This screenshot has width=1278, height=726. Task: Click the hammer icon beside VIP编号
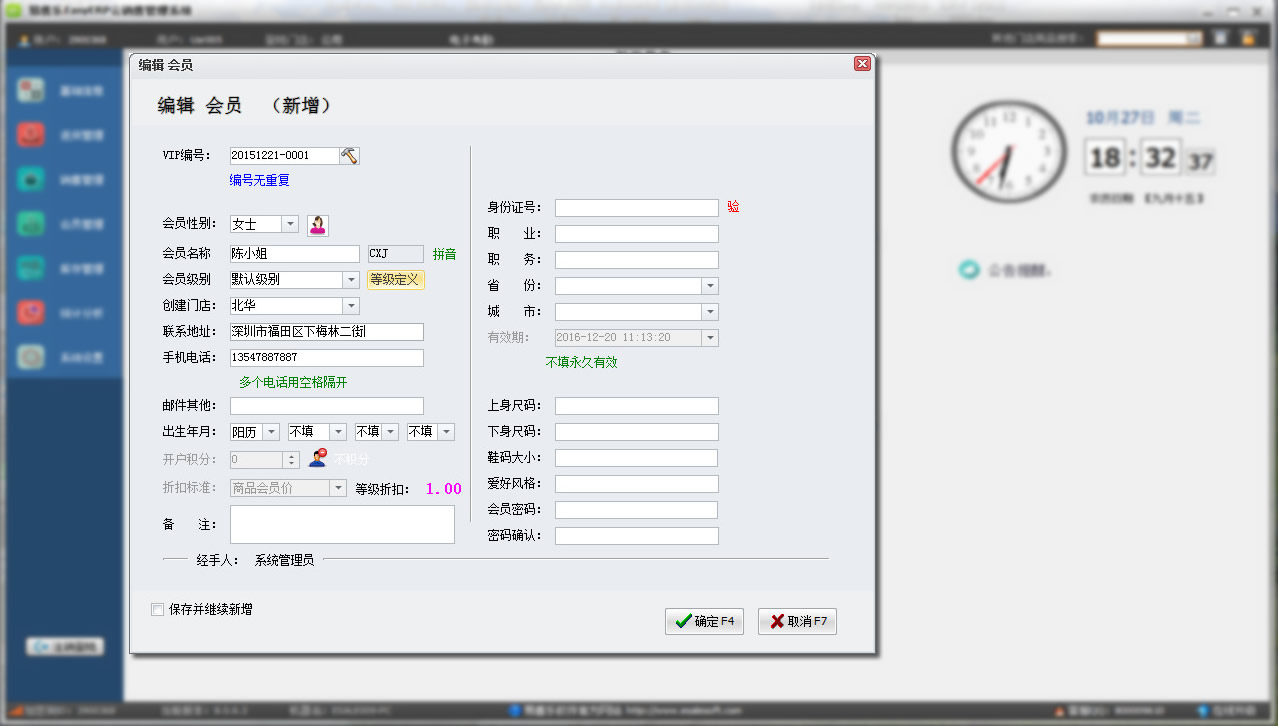pyautogui.click(x=349, y=156)
